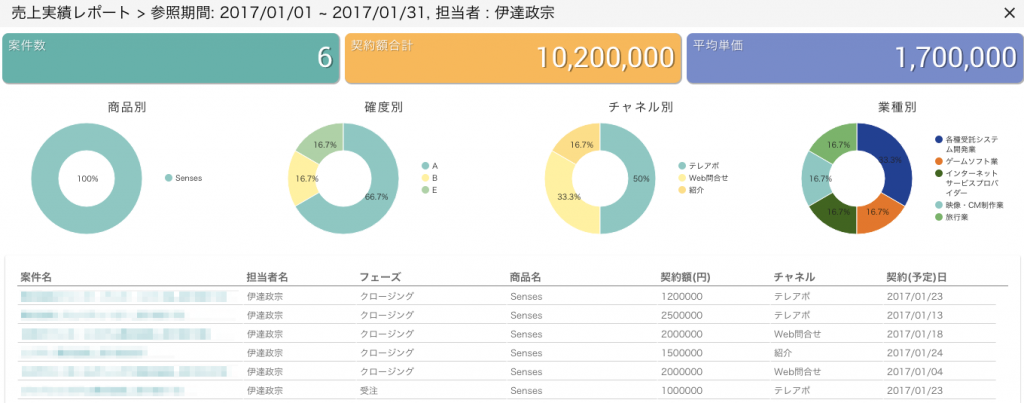Click the 紹介 legend marker dot

[x=682, y=189]
